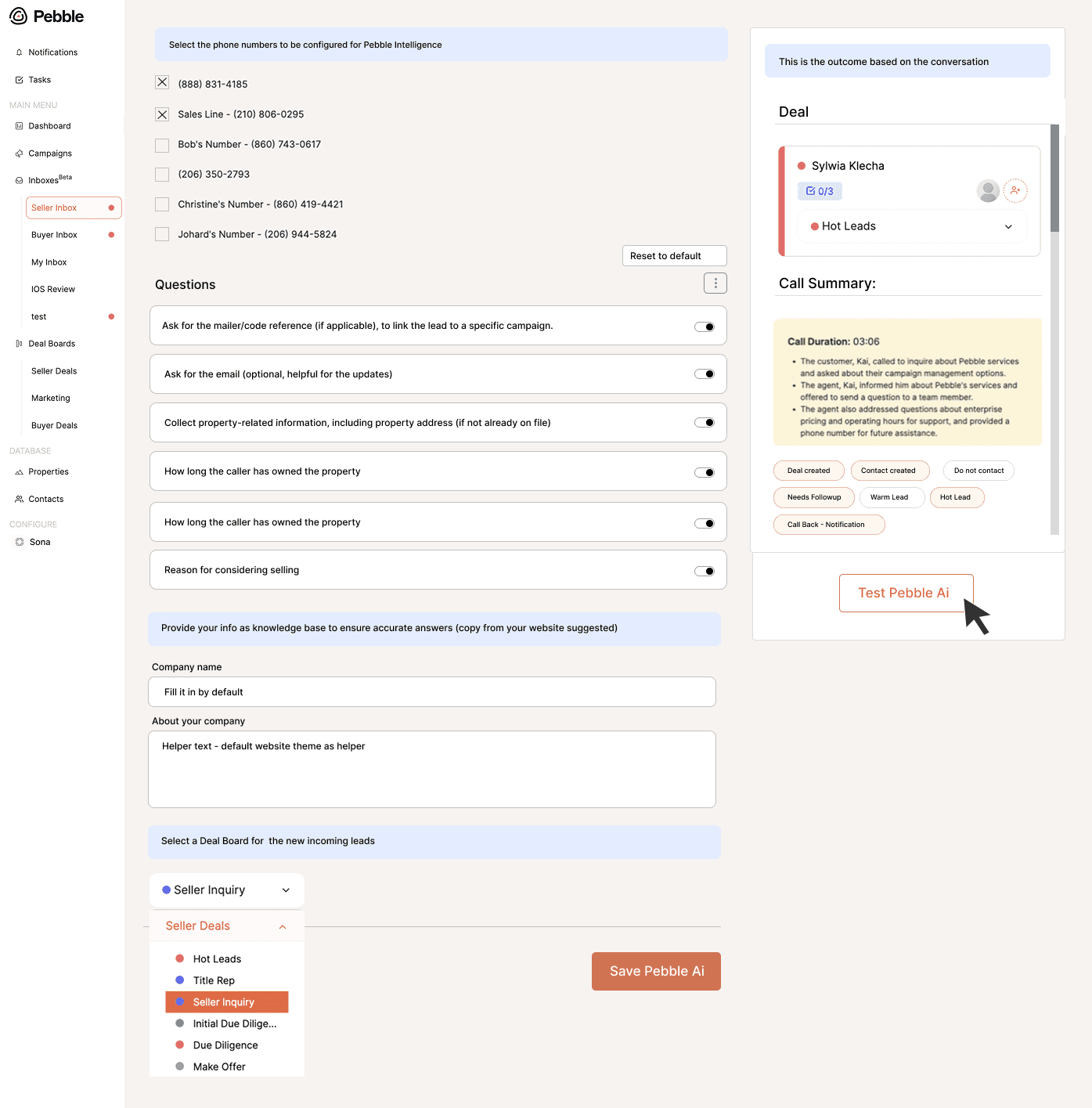Uncheck the Sales Line (210) 806-0295 checkbox
This screenshot has height=1108, width=1092.
[162, 114]
